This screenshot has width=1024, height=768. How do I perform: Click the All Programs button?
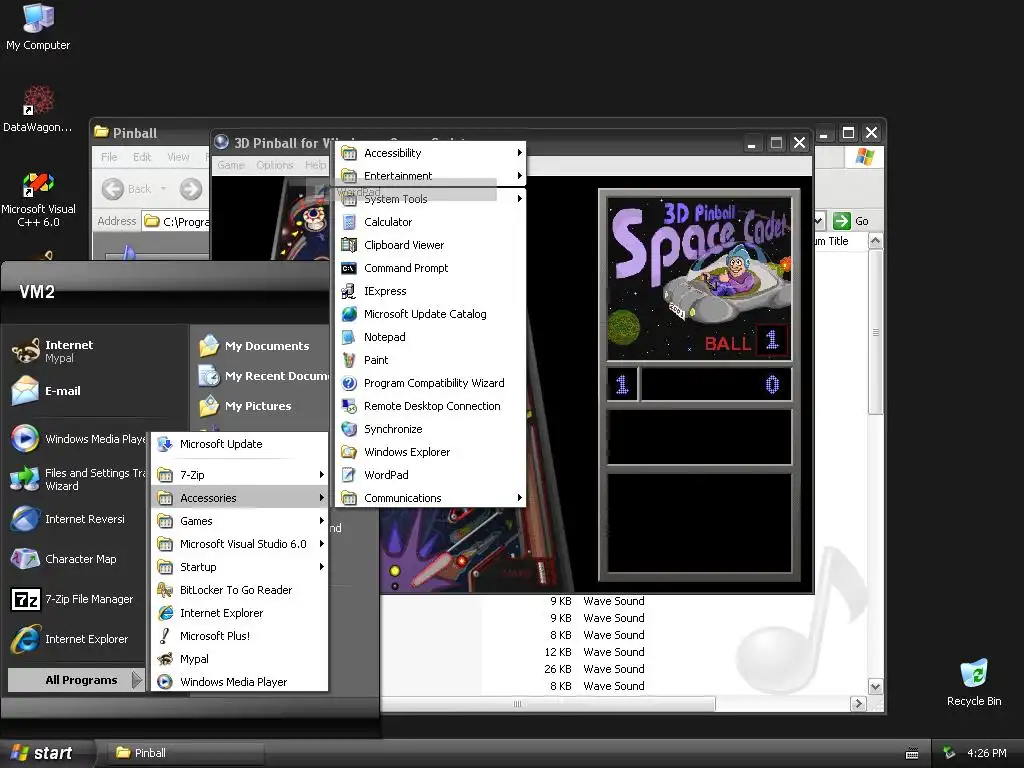[75, 680]
